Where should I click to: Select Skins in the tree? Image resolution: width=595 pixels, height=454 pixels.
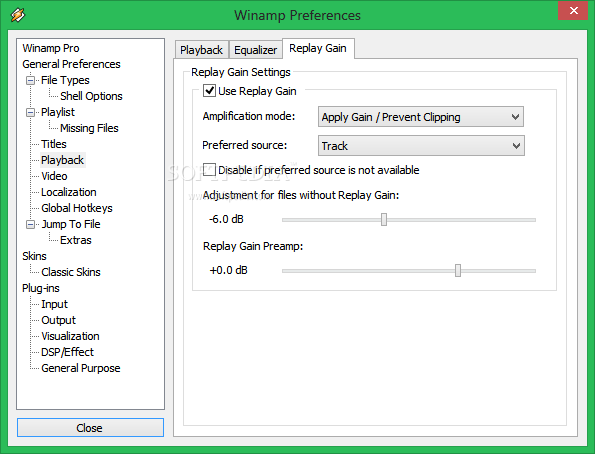tap(34, 256)
